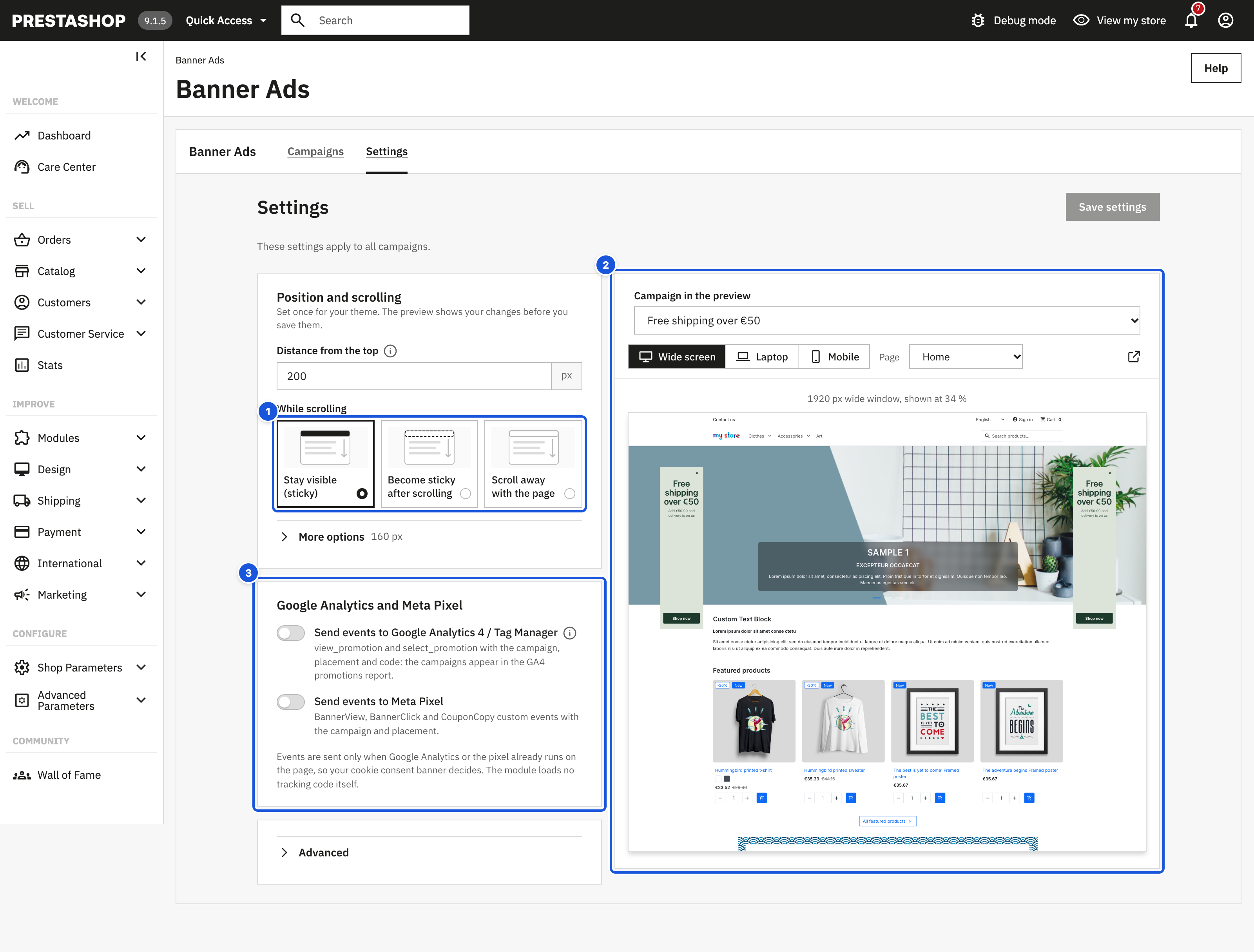Click Banner Ads breadcrumb text
Screen dimensions: 1254x952
[199, 60]
